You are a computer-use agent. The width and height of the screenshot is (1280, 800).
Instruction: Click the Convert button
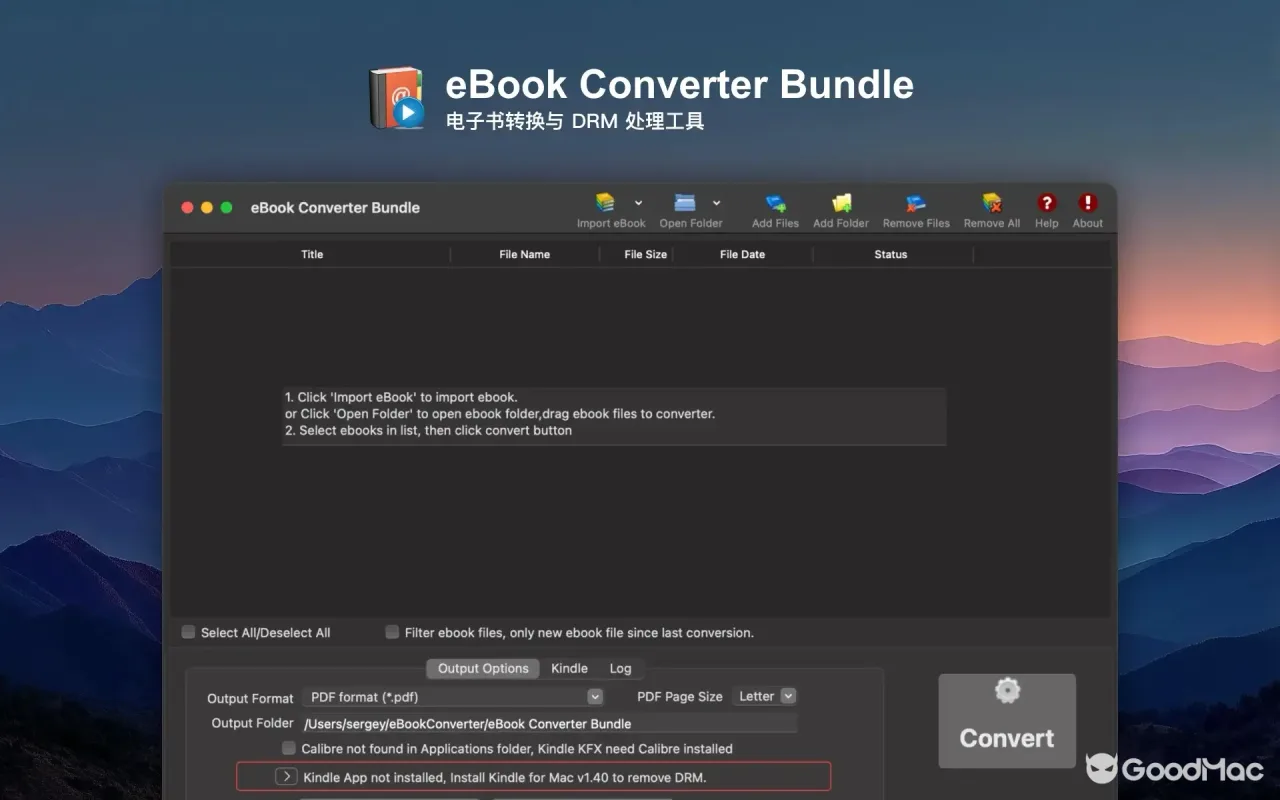tap(1007, 721)
